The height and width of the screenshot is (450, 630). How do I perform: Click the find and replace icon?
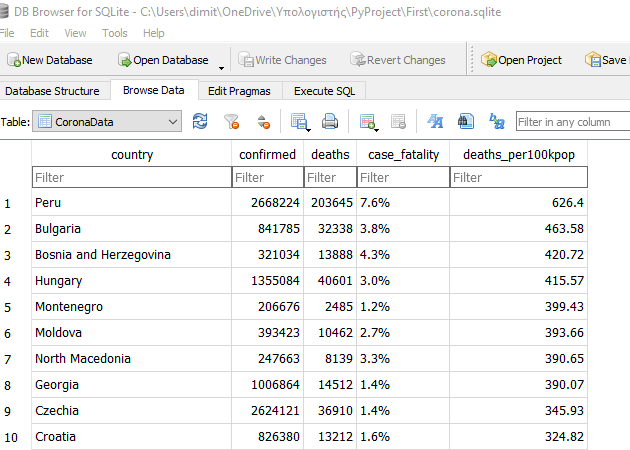click(497, 121)
